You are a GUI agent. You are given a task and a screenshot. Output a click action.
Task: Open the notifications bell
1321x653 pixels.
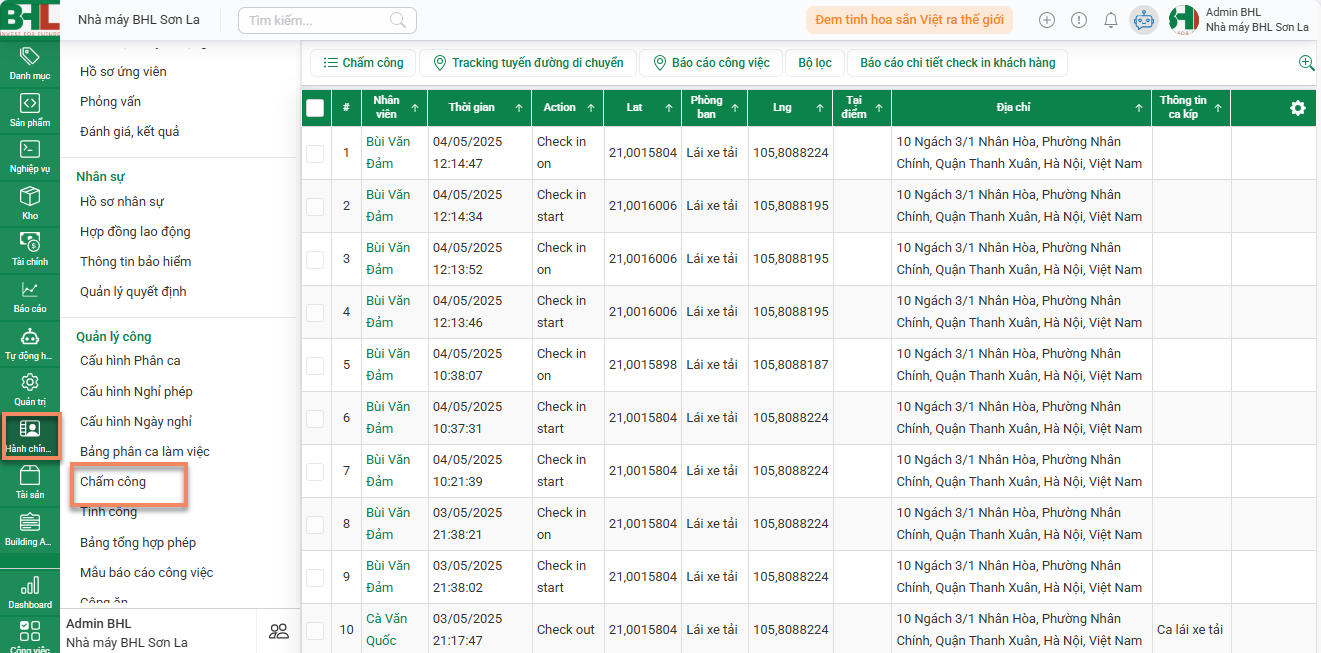(1111, 20)
